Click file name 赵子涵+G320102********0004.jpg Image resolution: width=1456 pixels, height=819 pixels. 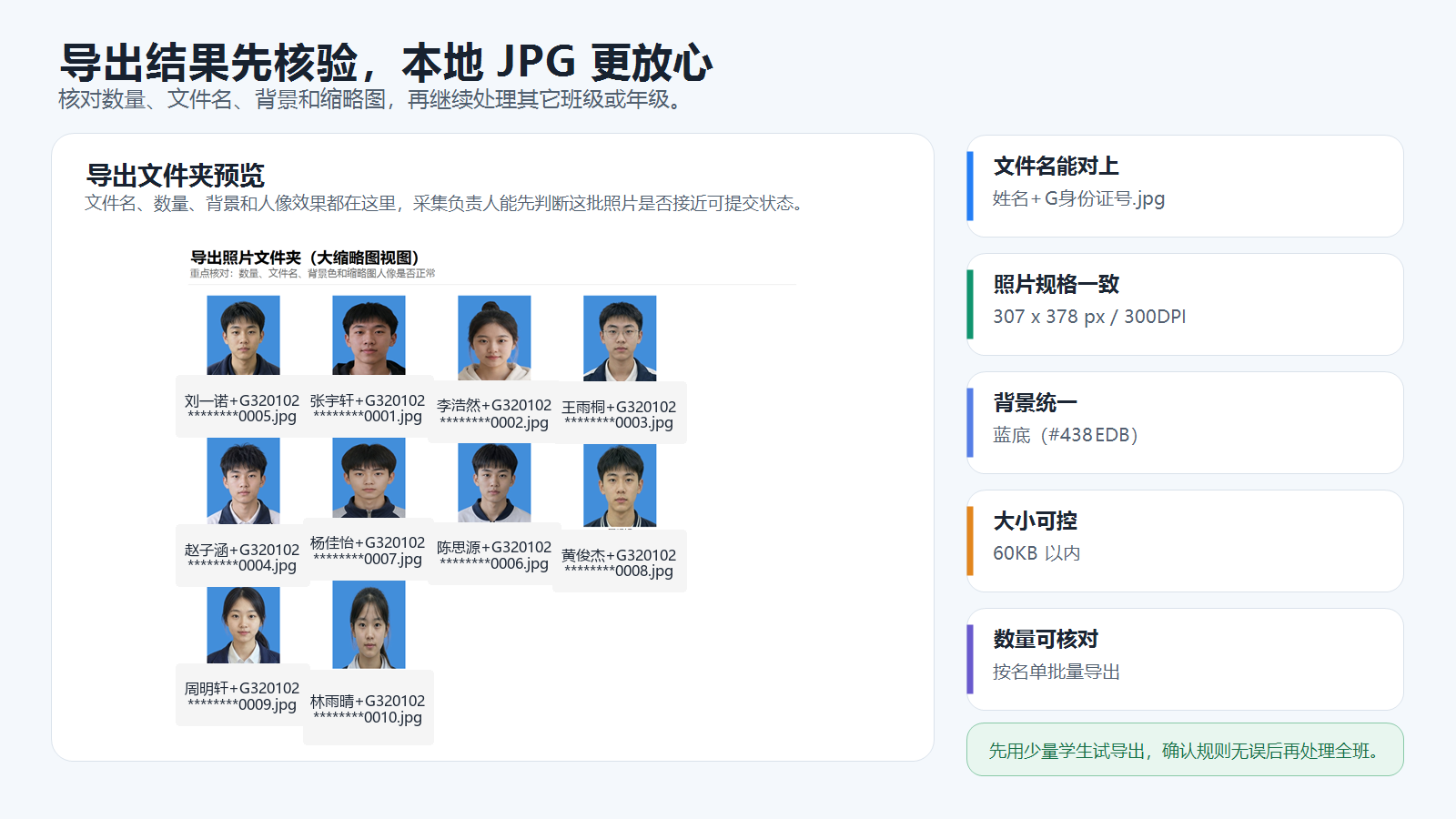tap(242, 558)
